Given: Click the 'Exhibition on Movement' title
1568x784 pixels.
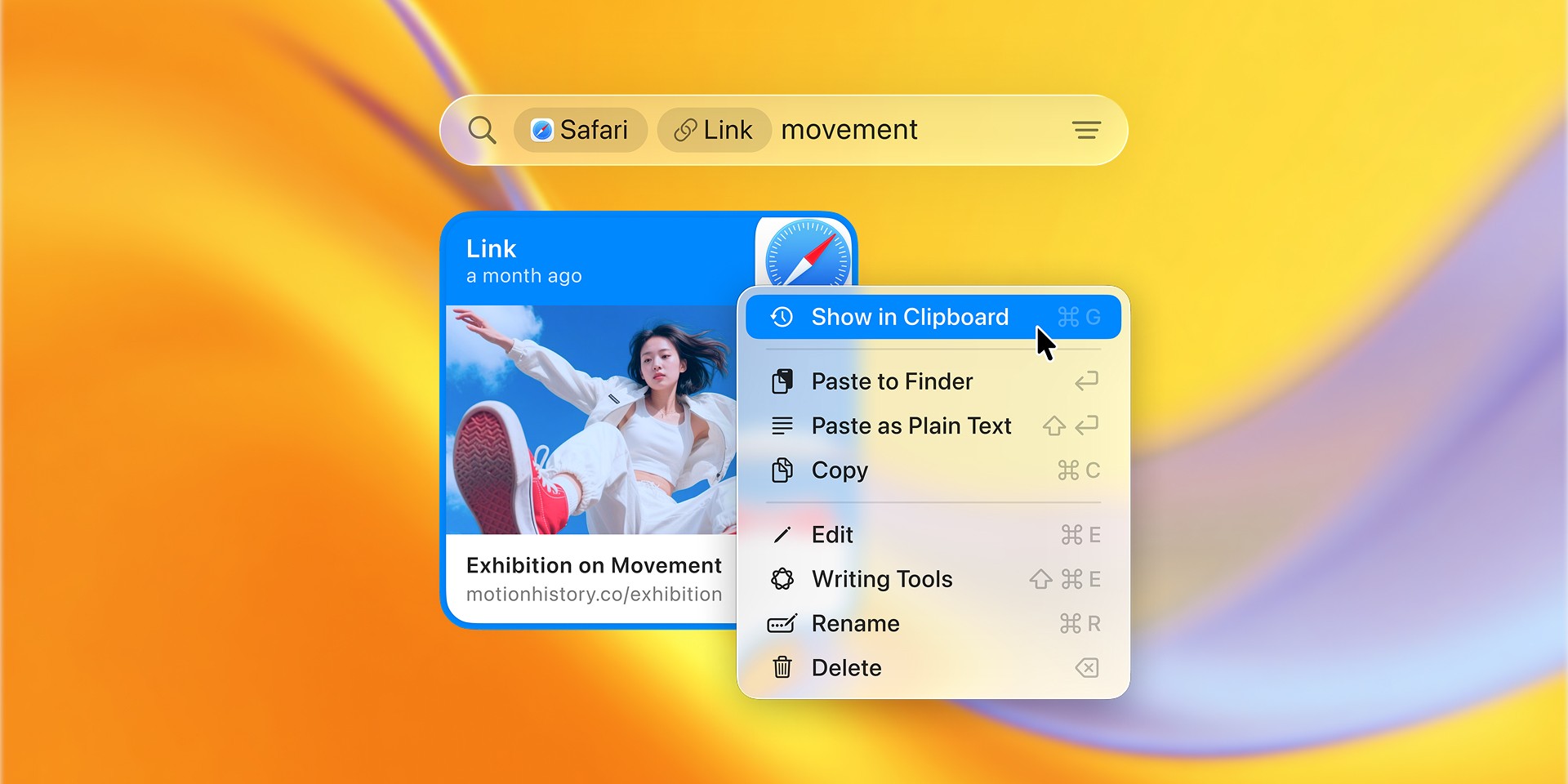Looking at the screenshot, I should 594,565.
